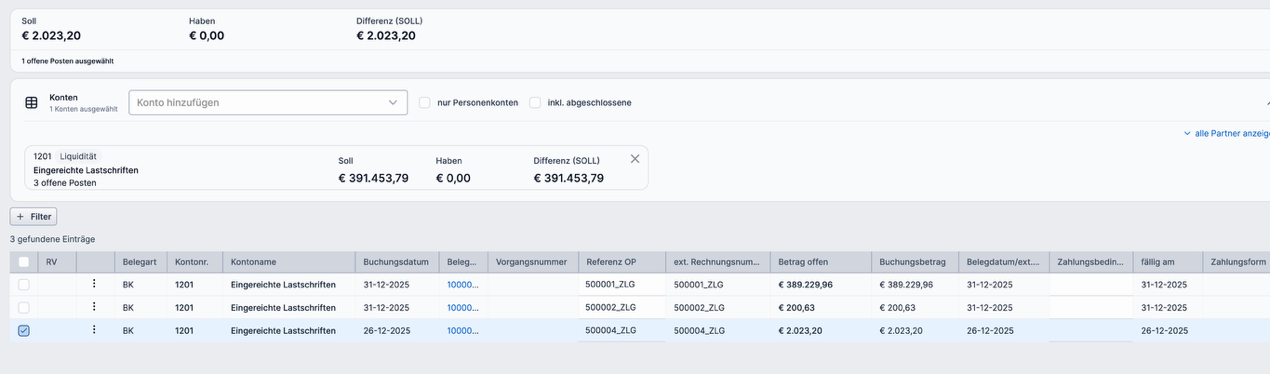This screenshot has width=1270, height=374.
Task: Click the Vorgangsnummer column header
Action: 533,262
